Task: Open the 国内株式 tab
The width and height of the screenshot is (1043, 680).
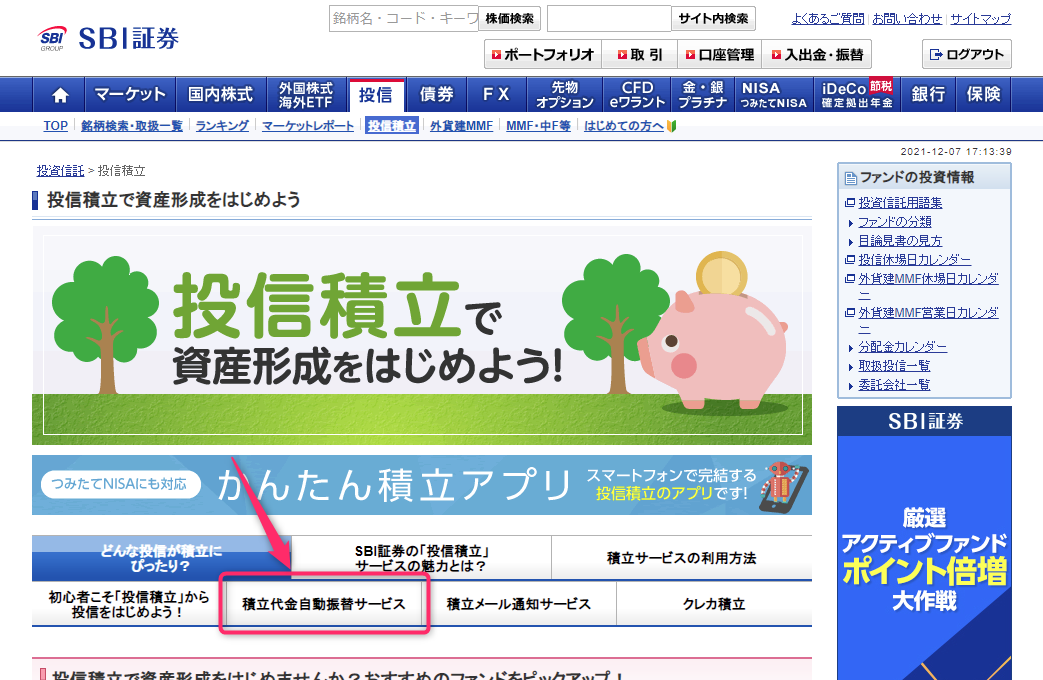Action: (x=221, y=95)
